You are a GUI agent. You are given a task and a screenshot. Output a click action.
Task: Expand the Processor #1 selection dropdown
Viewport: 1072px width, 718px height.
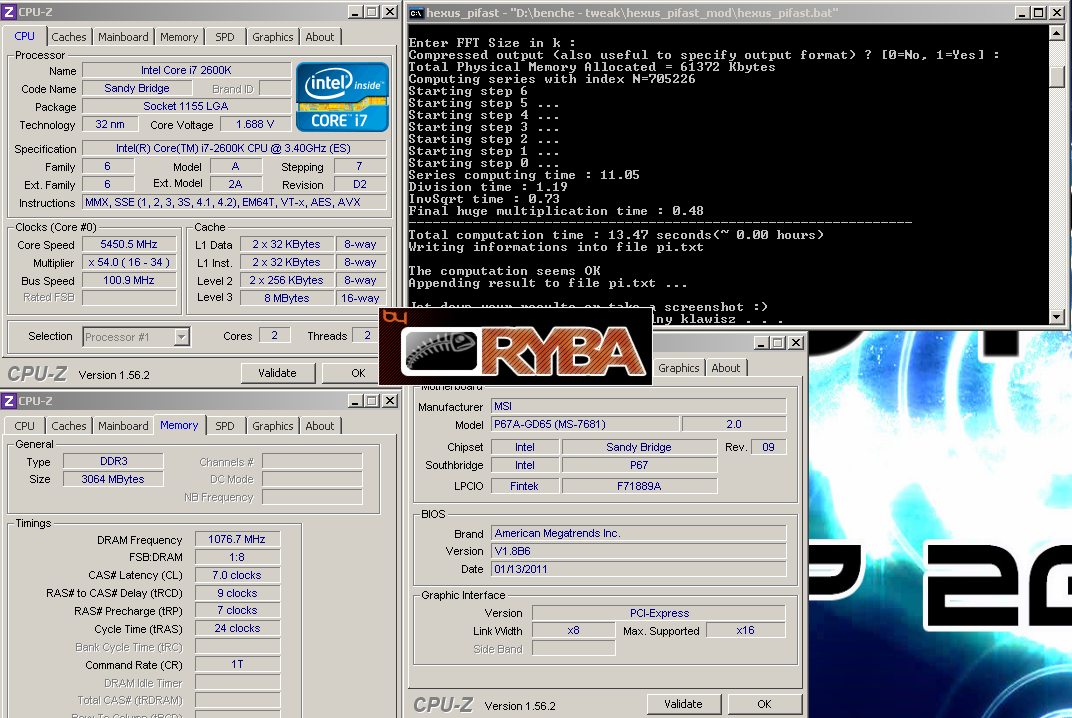(x=181, y=337)
